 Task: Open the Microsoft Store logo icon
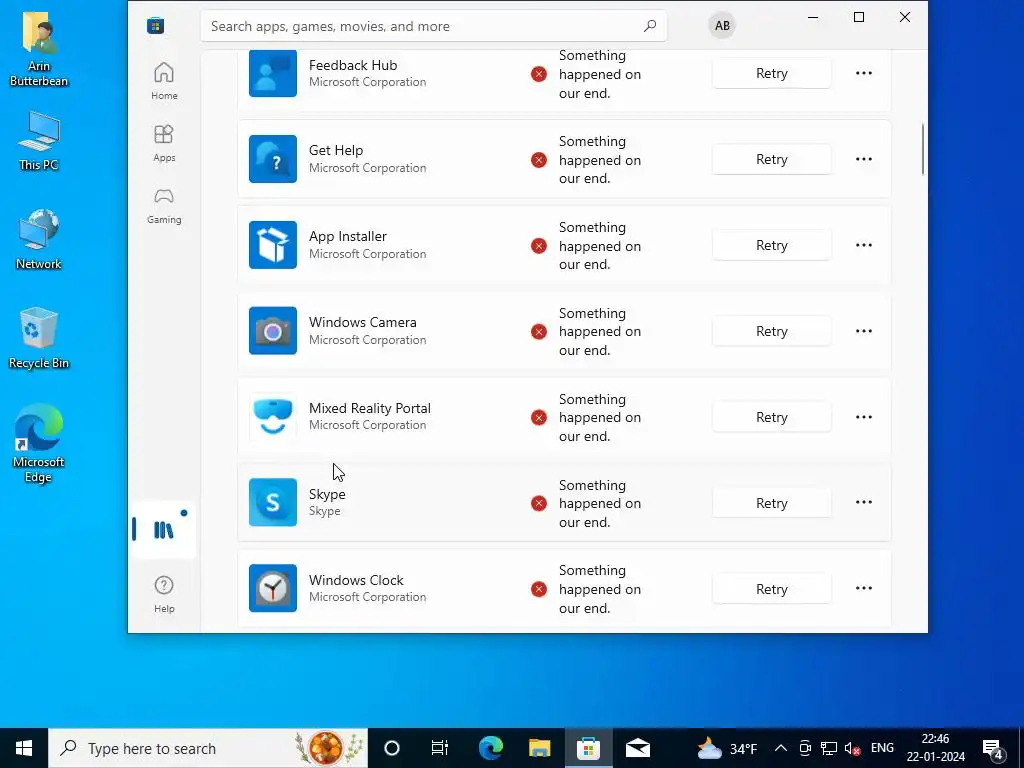coord(155,25)
